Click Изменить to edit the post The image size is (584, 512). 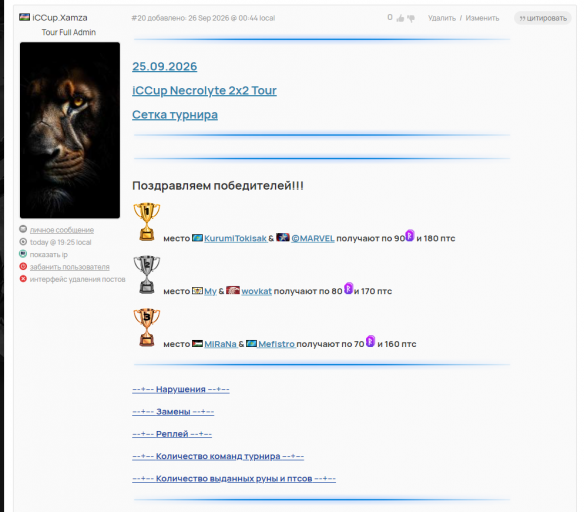(x=482, y=18)
